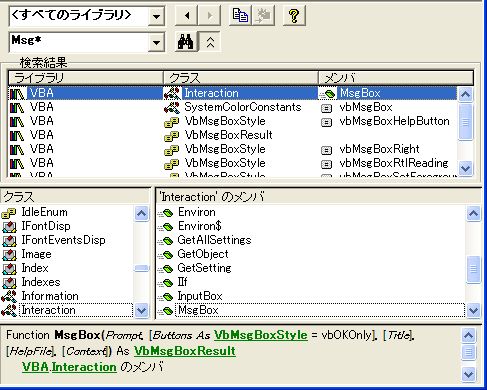Screen dimensions: 487x390
Task: Click the constant icon beside vbMsgBoxRight
Action: (x=327, y=150)
